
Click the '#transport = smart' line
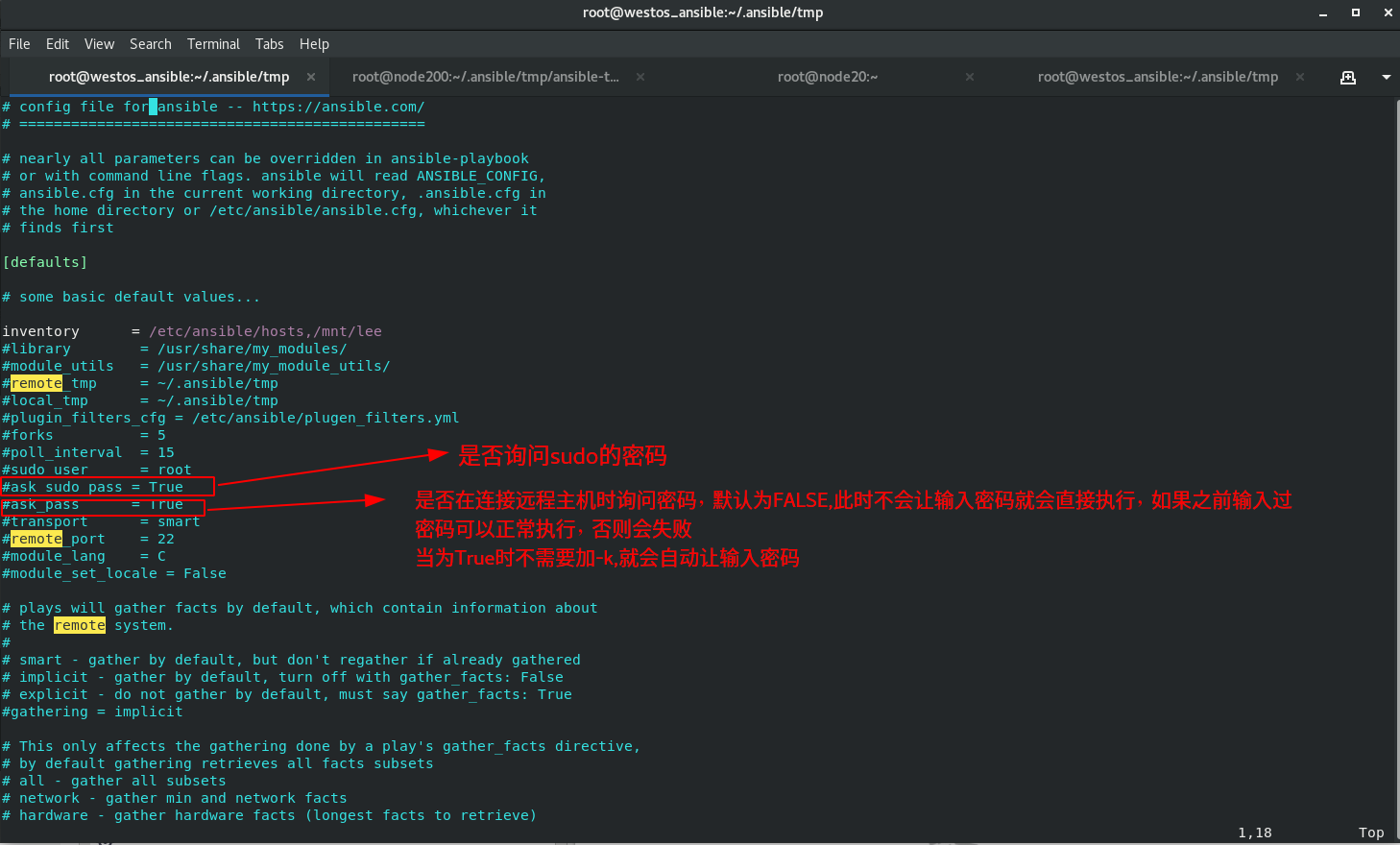click(101, 521)
